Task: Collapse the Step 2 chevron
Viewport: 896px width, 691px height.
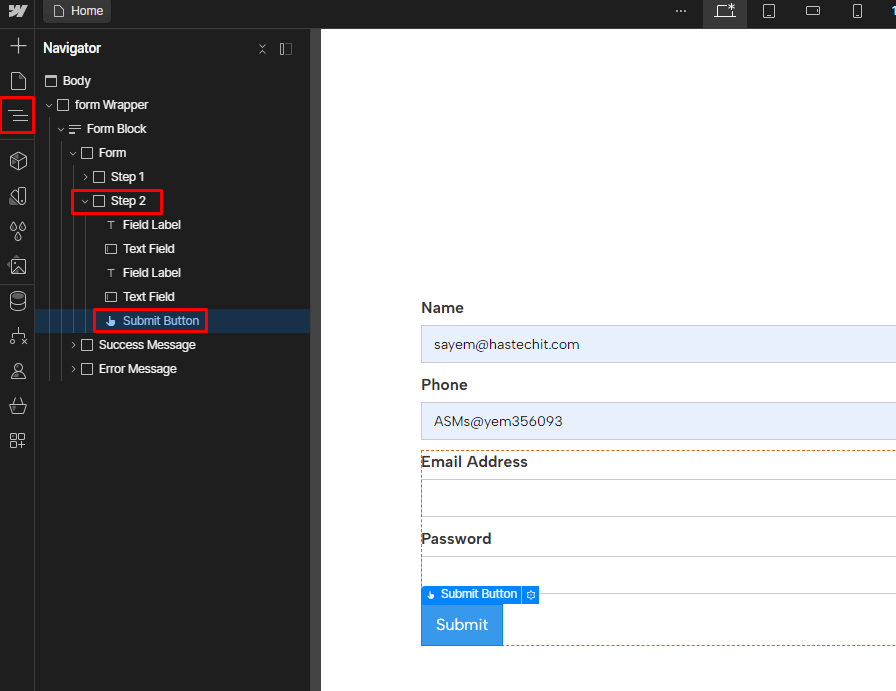Action: pos(85,201)
